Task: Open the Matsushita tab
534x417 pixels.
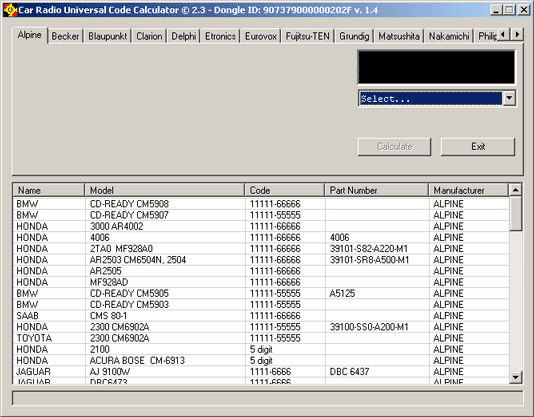Action: tap(399, 36)
